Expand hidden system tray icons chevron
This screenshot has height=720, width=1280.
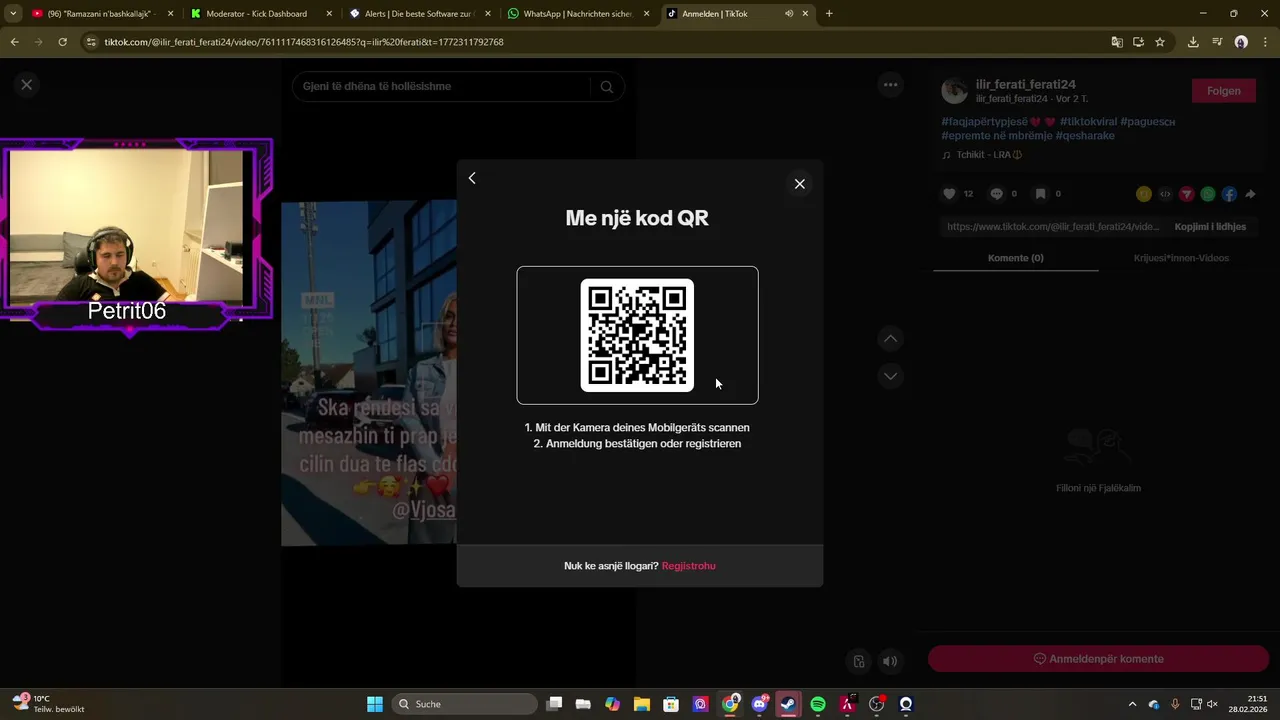coord(1132,704)
